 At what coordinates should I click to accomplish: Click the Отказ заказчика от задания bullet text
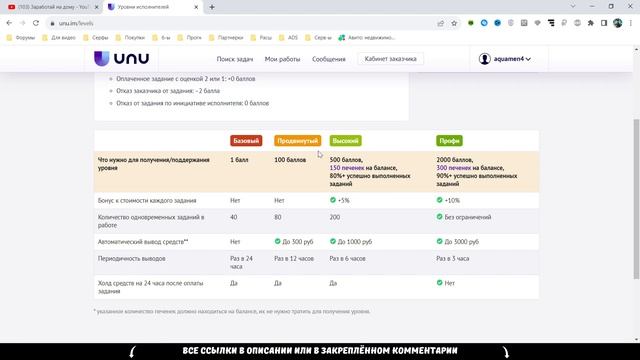tap(168, 91)
